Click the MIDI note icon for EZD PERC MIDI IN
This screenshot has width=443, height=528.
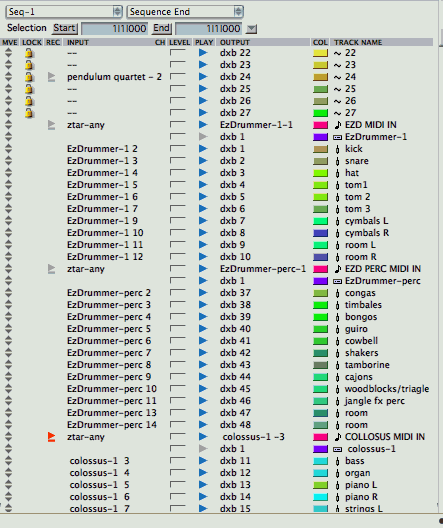pos(338,269)
